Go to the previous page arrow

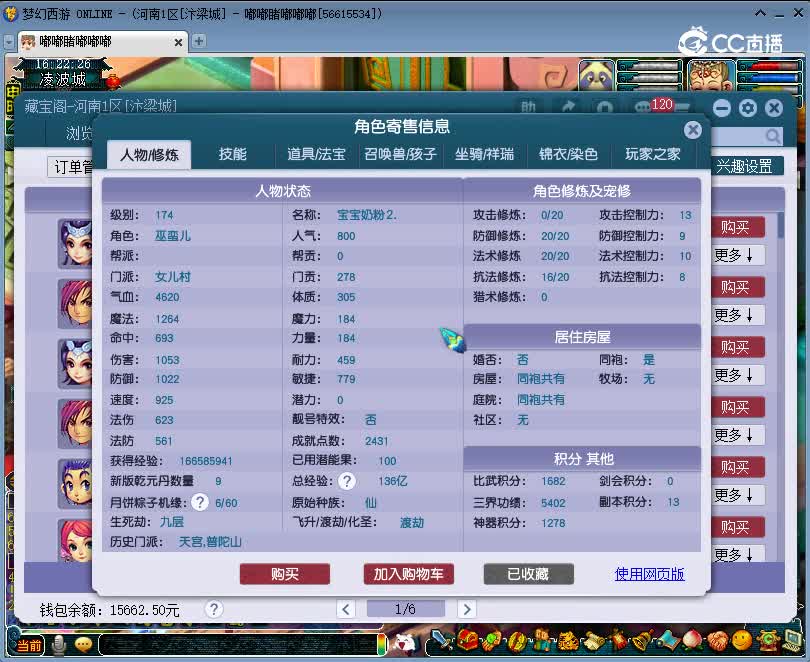coord(346,609)
